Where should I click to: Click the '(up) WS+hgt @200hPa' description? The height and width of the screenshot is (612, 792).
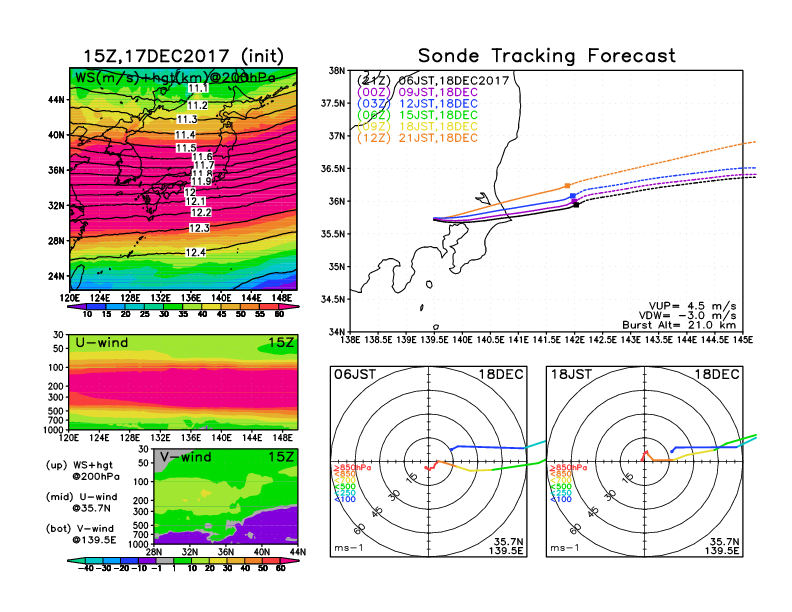(82, 471)
